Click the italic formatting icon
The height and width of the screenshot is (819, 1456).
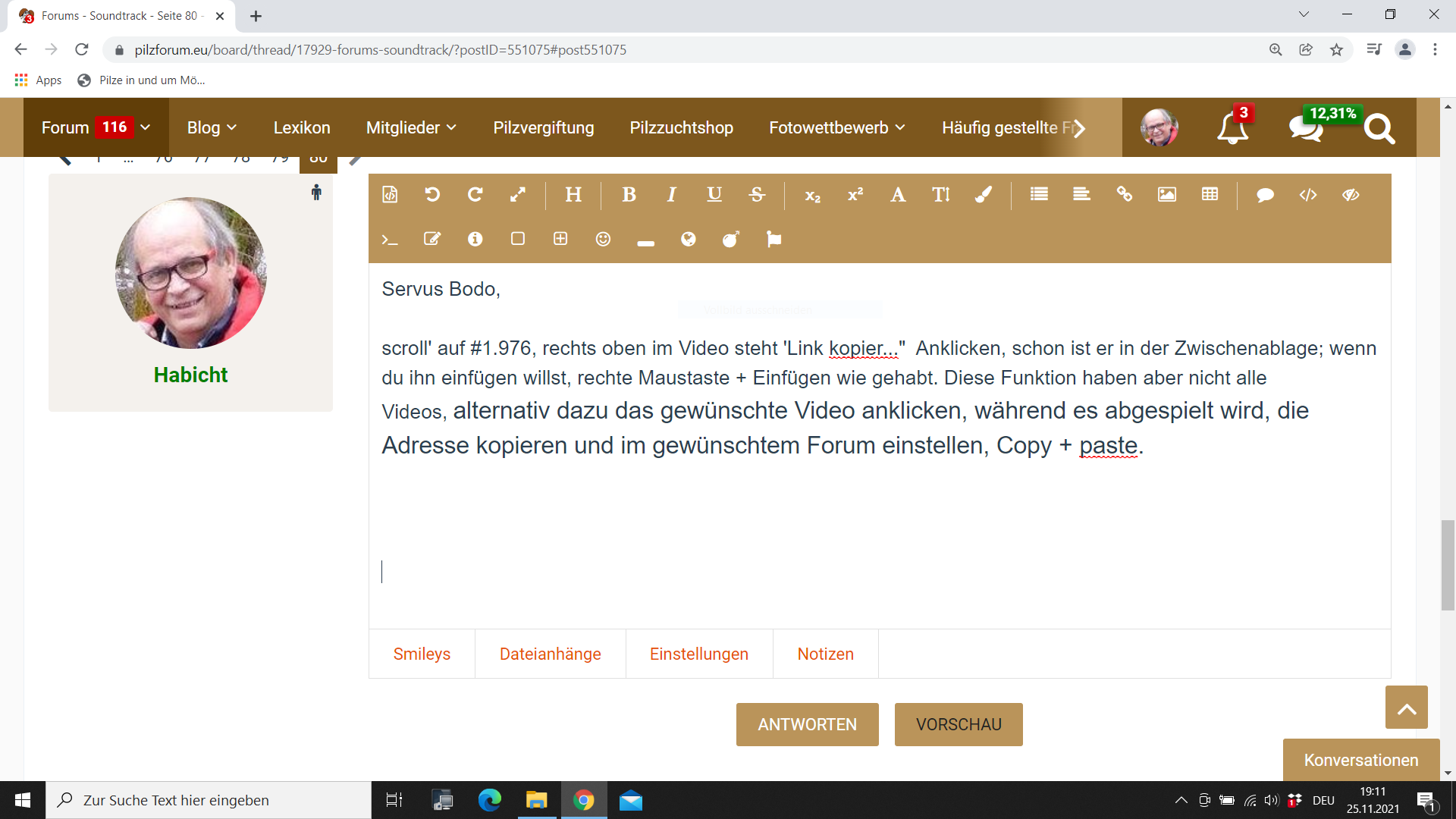tap(671, 195)
